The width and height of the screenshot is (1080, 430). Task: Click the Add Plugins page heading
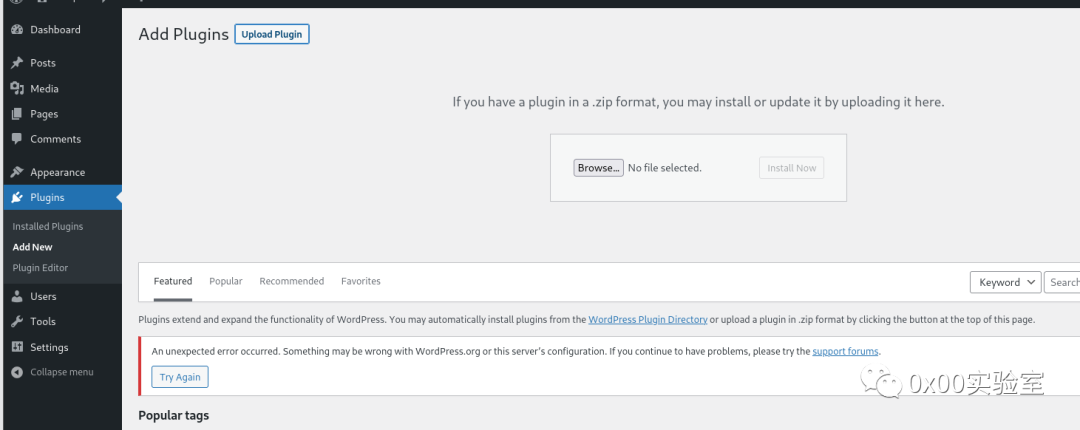[x=183, y=34]
